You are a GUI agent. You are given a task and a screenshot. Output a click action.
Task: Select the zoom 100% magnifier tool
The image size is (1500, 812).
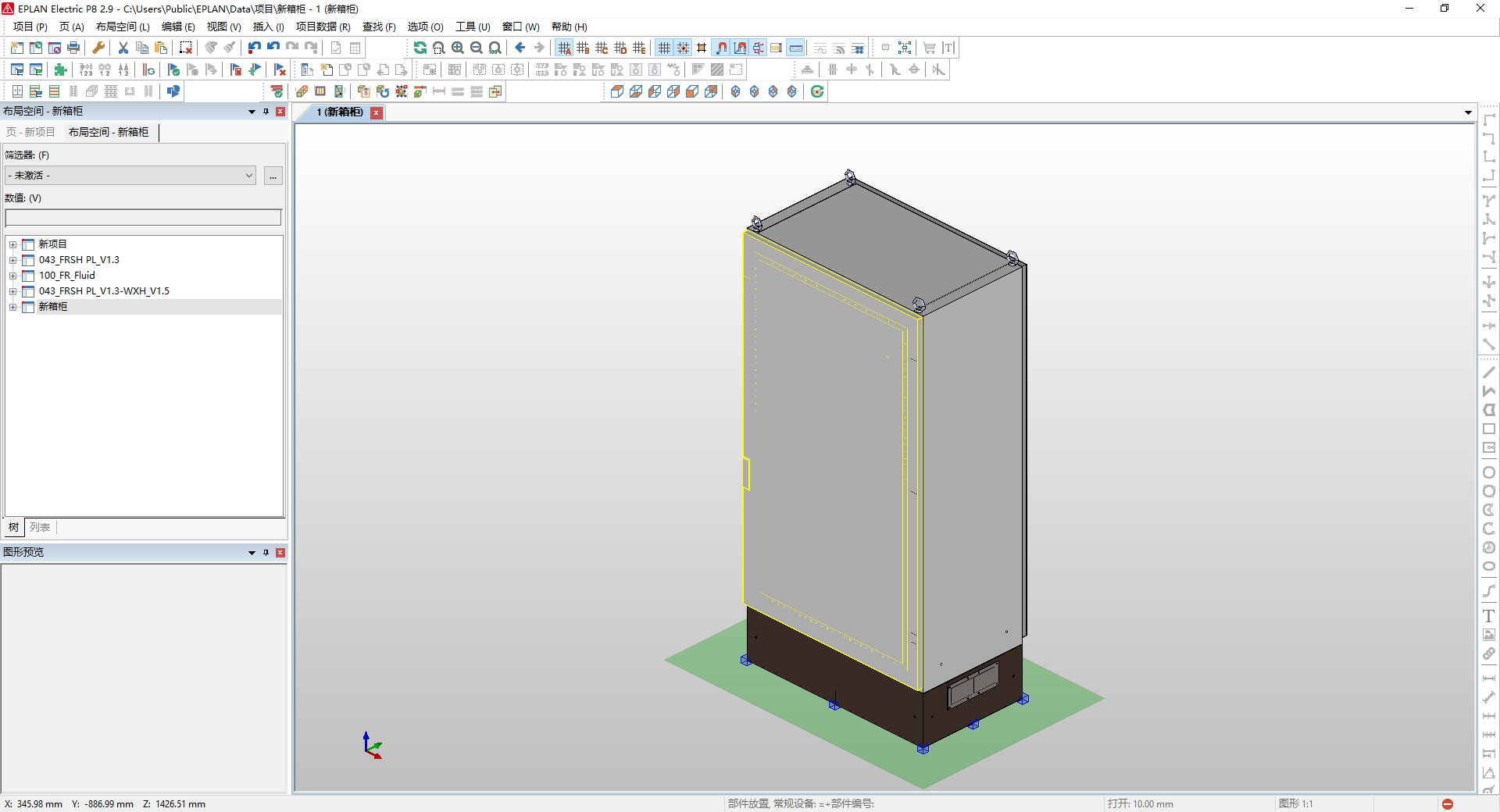coord(495,48)
